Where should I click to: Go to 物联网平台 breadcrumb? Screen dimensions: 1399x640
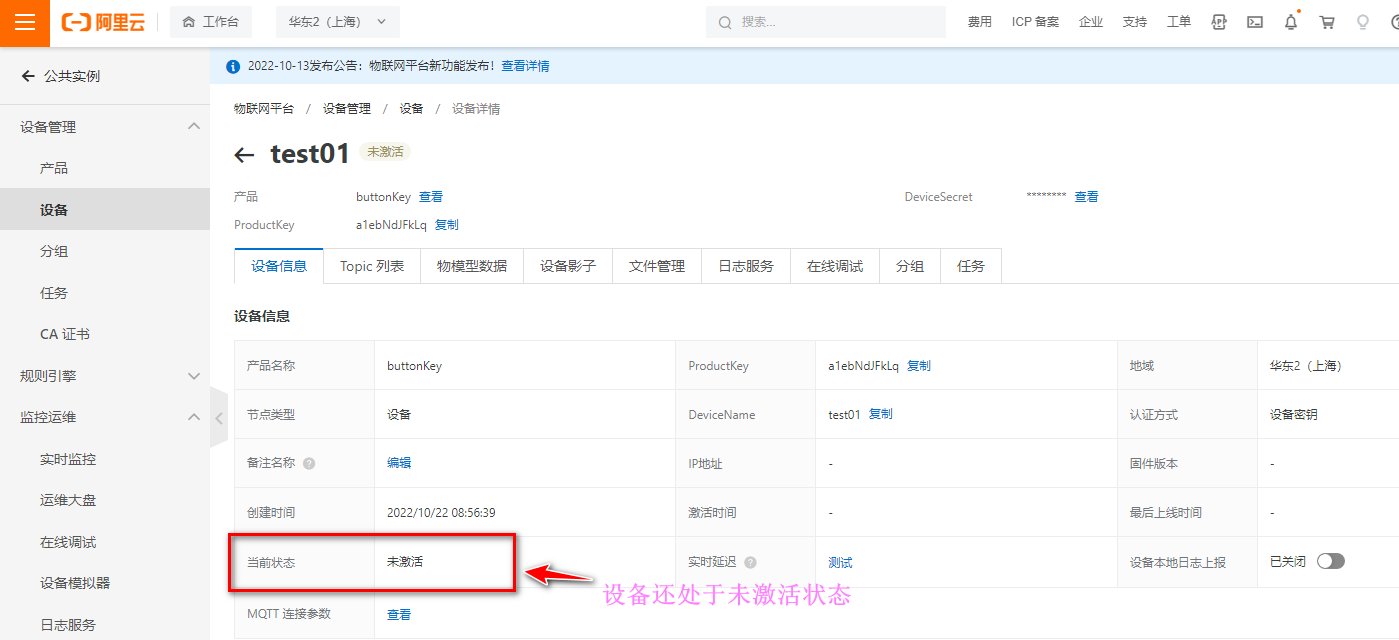(264, 108)
